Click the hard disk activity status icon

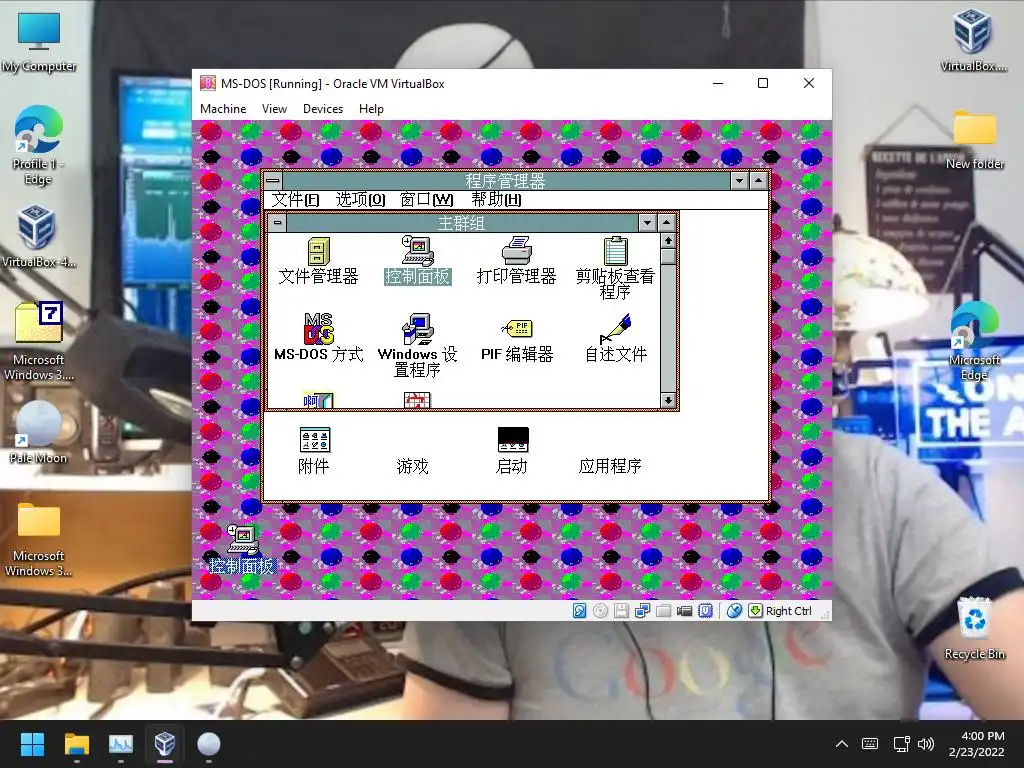click(579, 611)
